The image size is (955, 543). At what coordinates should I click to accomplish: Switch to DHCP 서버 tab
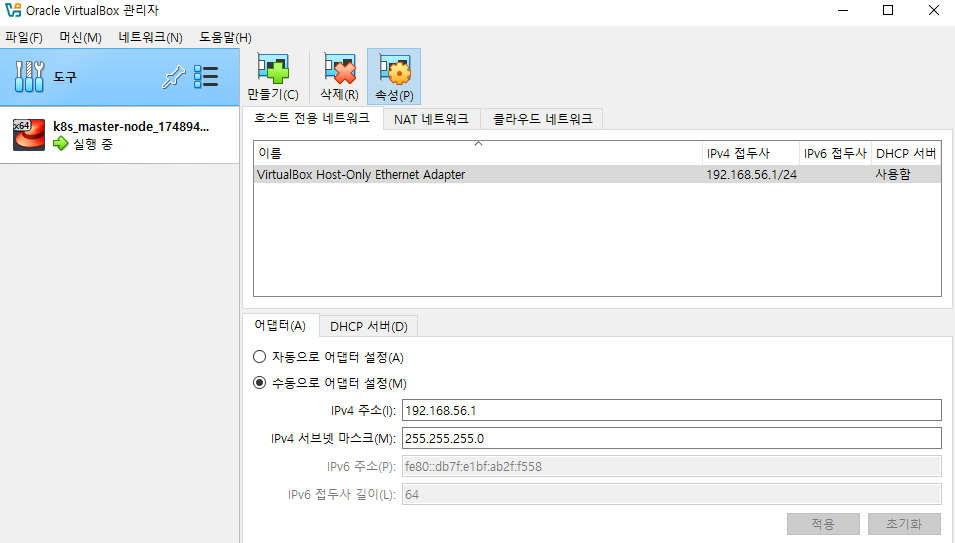tap(368, 327)
